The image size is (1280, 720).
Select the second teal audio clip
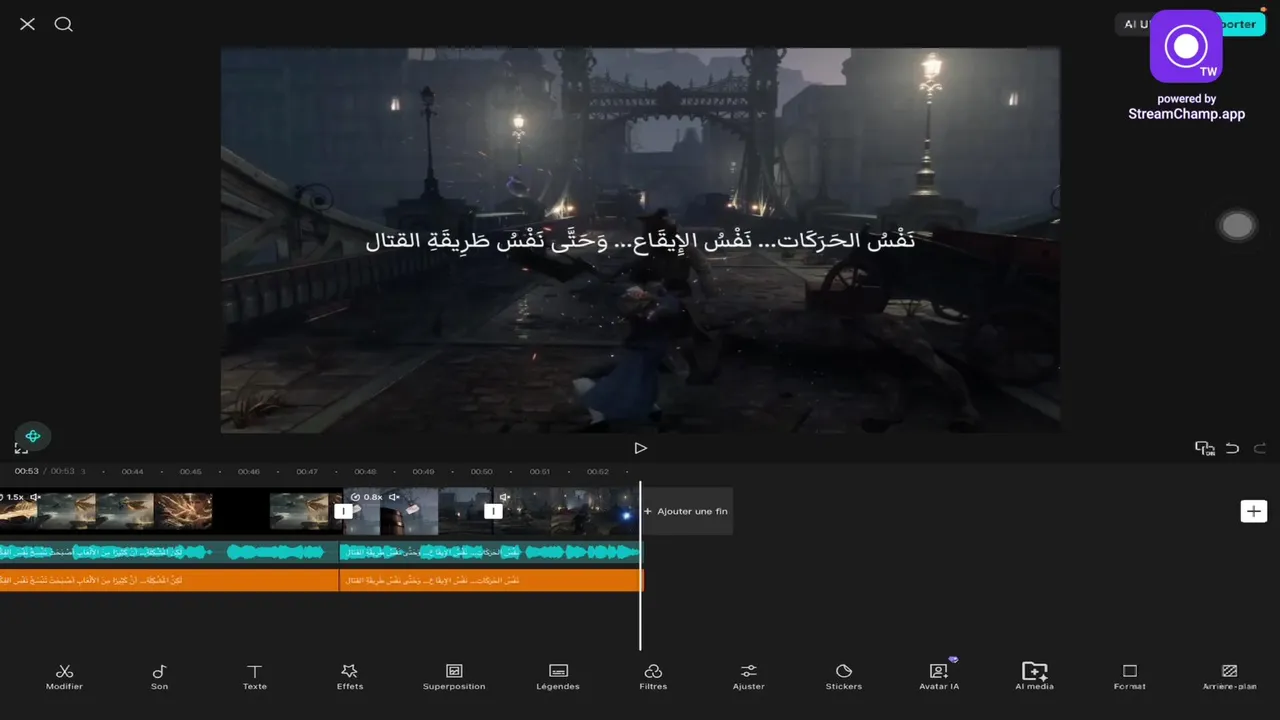pos(490,552)
